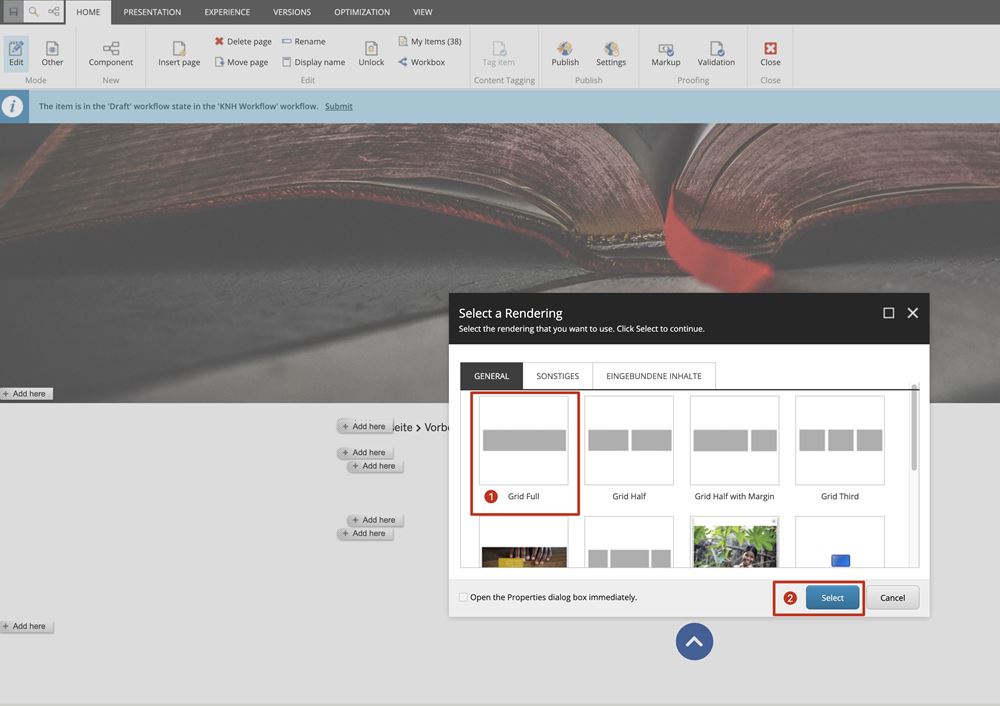Click the Settings publish icon
Image resolution: width=1000 pixels, height=706 pixels.
[611, 48]
